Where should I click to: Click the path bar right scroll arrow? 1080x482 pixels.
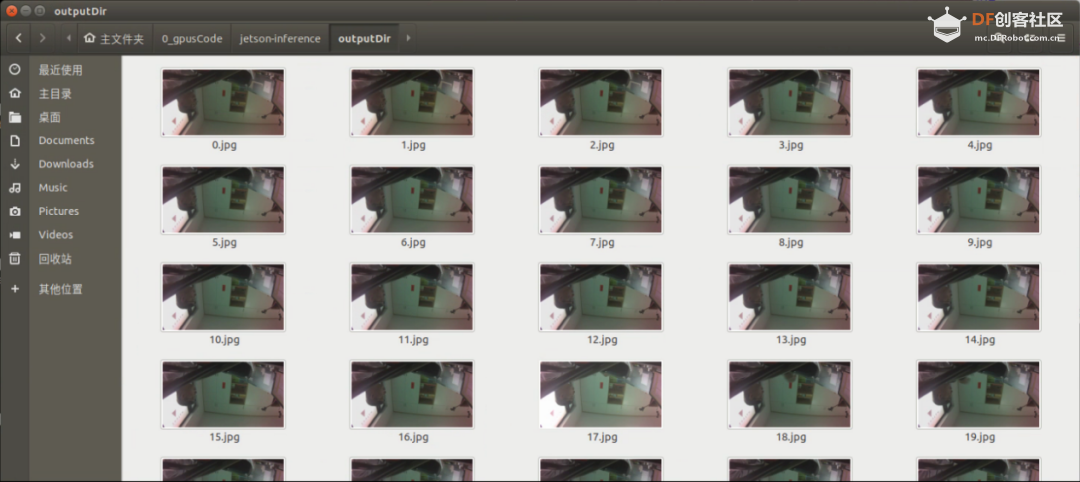pyautogui.click(x=408, y=38)
